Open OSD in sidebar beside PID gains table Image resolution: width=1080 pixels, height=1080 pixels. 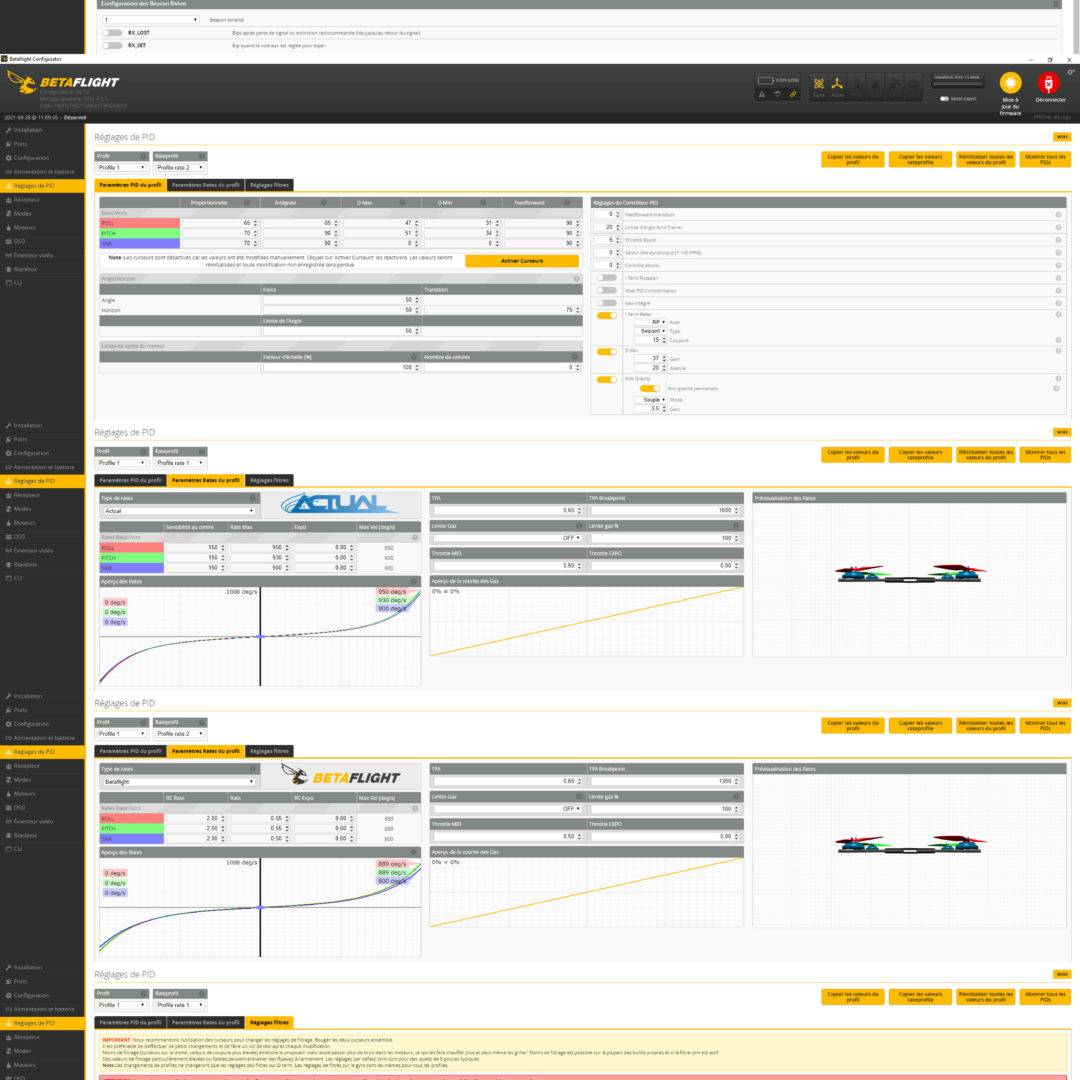(x=42, y=241)
